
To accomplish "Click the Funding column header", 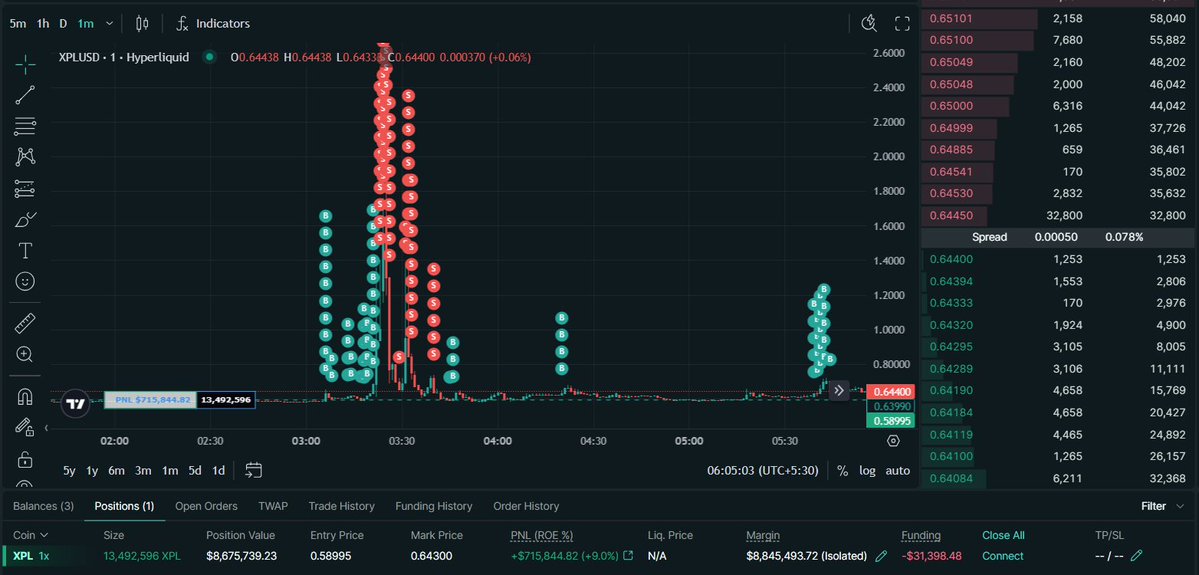I will [921, 535].
